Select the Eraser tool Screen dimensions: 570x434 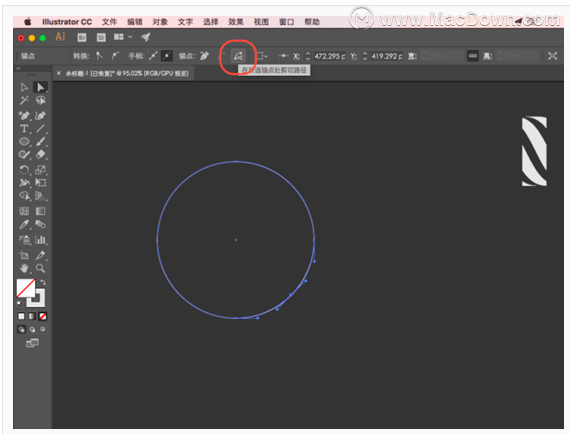coord(40,154)
